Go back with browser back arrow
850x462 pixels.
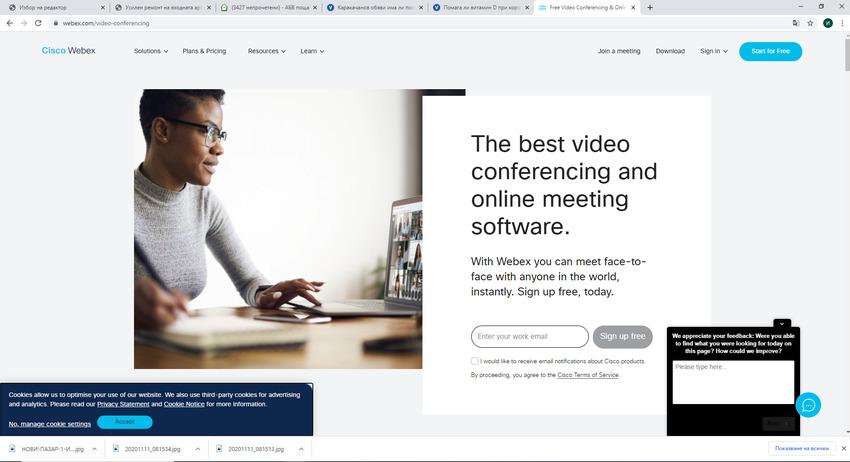(10, 23)
